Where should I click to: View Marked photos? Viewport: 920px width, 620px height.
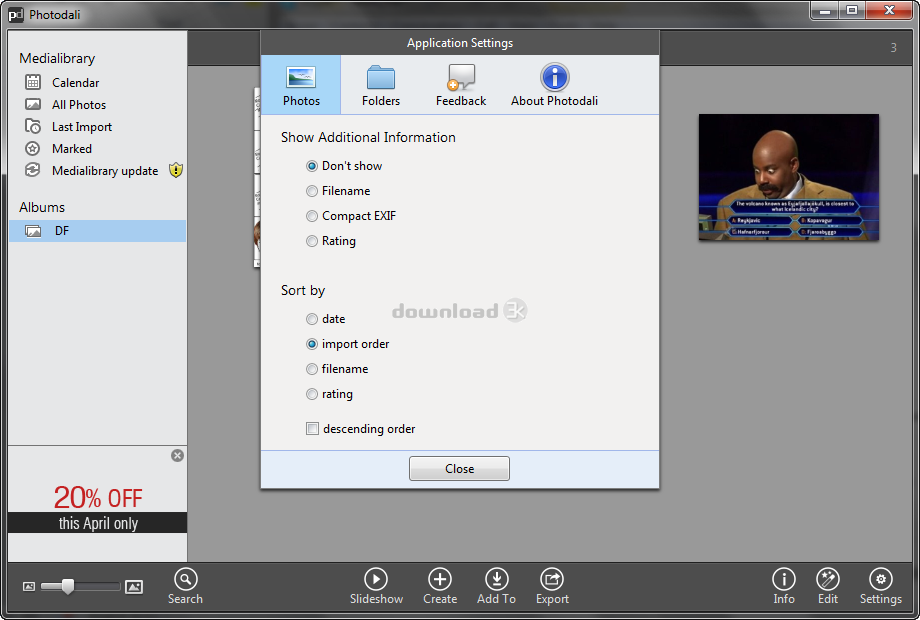[x=72, y=149]
